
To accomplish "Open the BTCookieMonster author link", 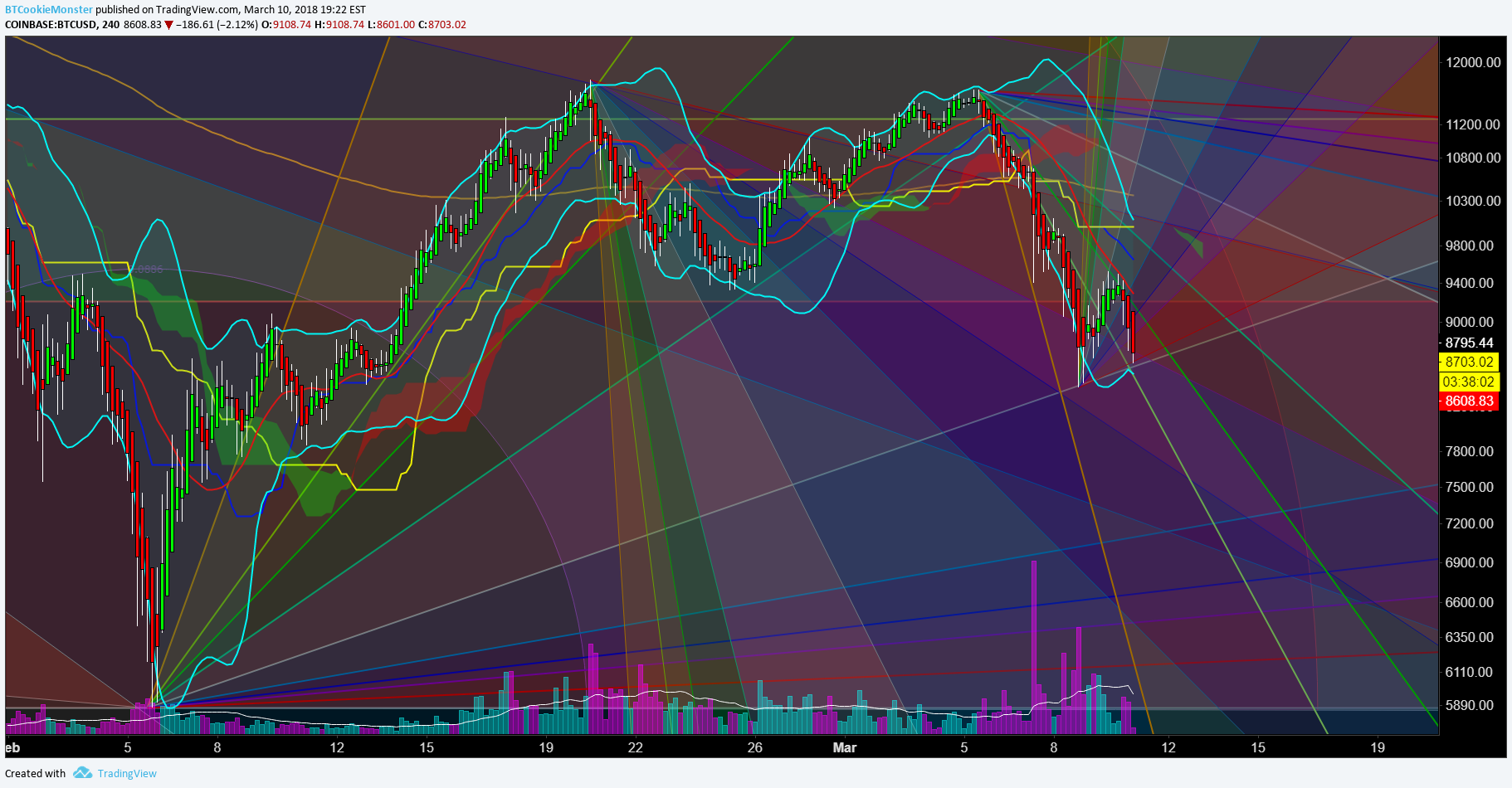I will click(49, 10).
